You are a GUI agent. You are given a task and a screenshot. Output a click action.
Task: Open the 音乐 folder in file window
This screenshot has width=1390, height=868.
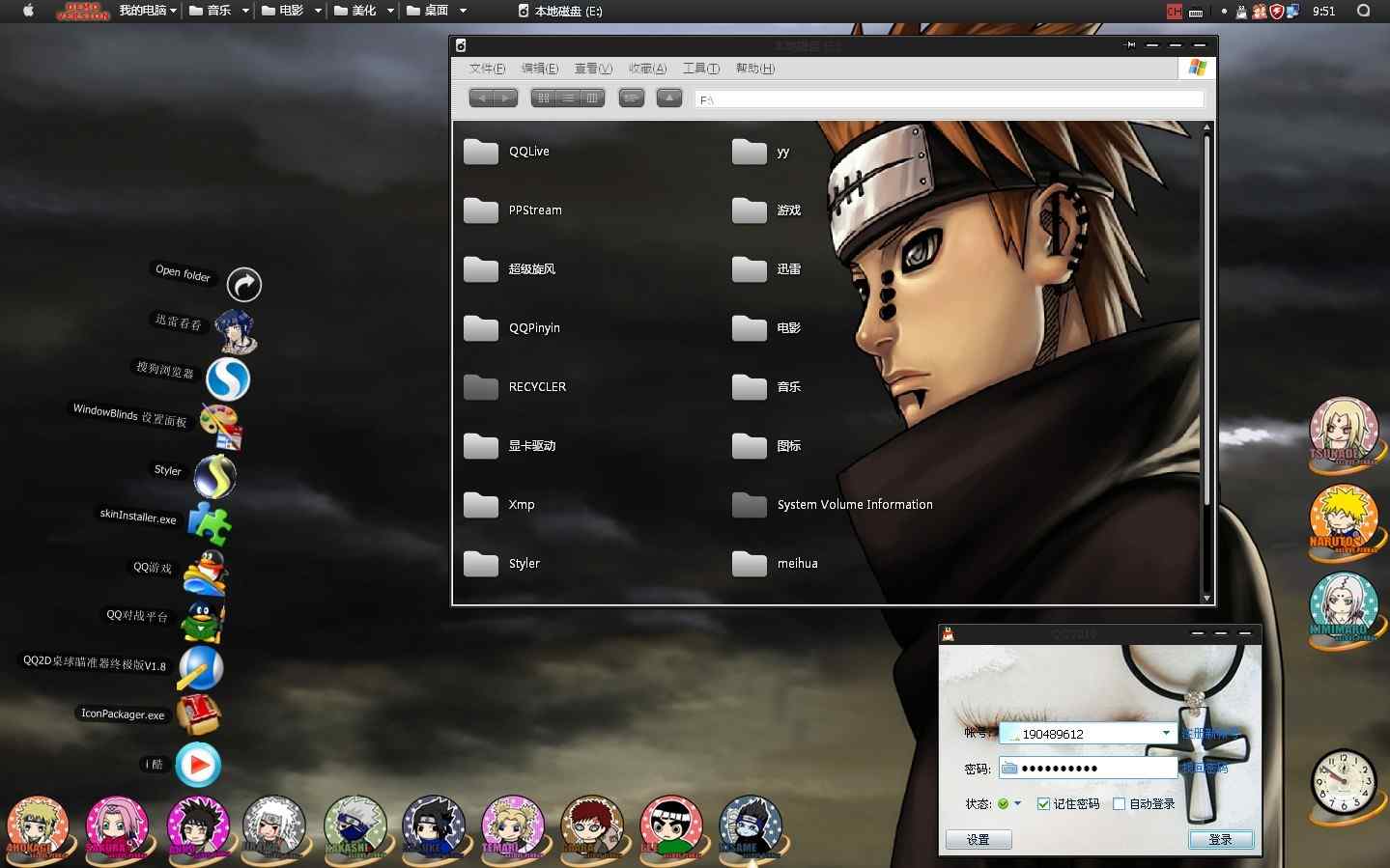(766, 387)
